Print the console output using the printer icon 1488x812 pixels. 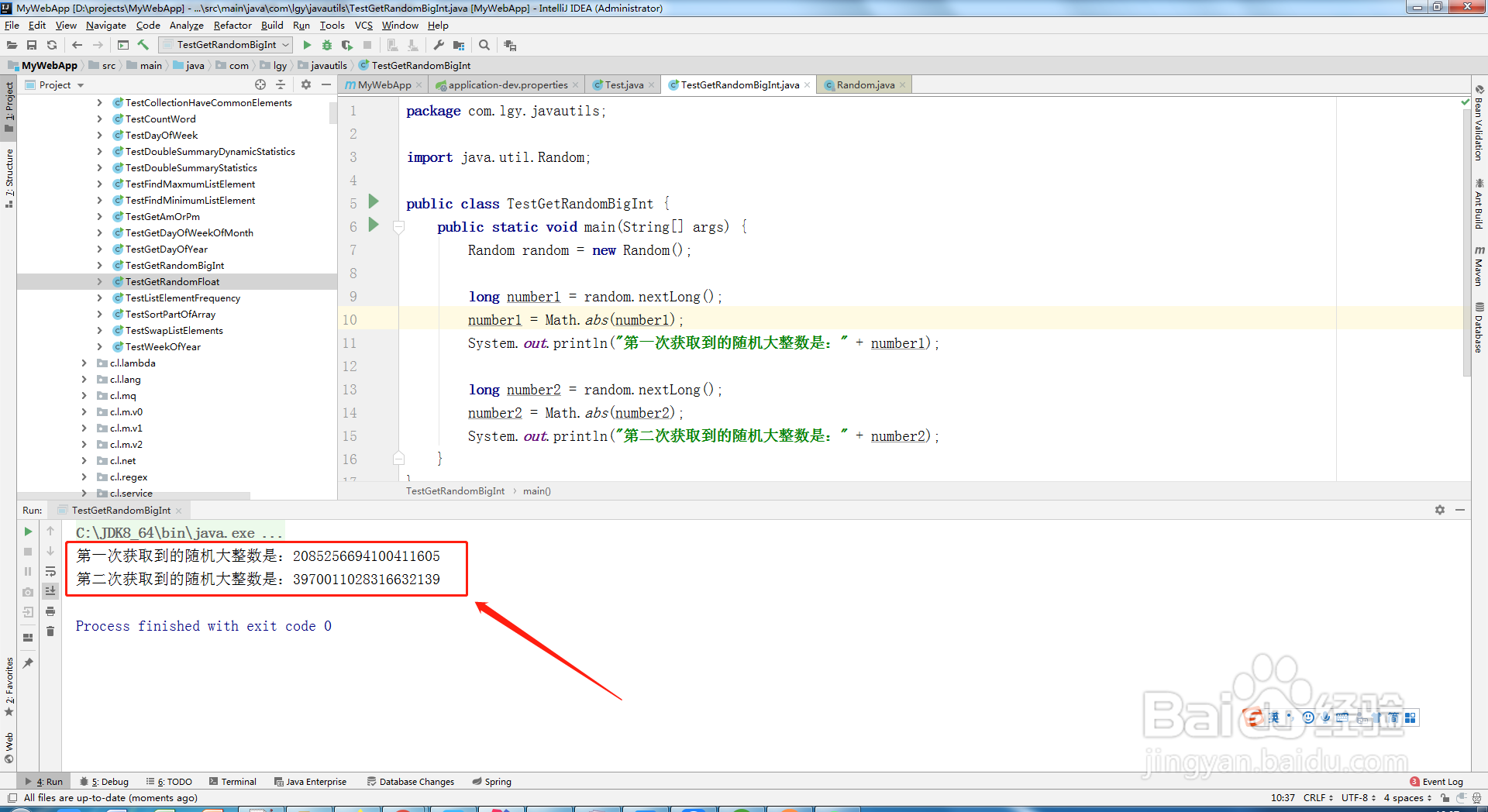[50, 611]
